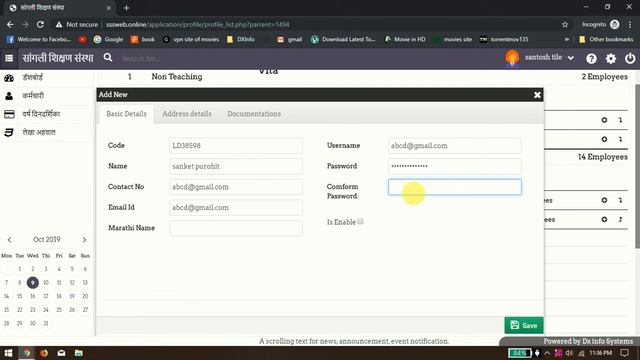Click the search magnifier icon
The height and width of the screenshot is (360, 640).
(x=108, y=58)
